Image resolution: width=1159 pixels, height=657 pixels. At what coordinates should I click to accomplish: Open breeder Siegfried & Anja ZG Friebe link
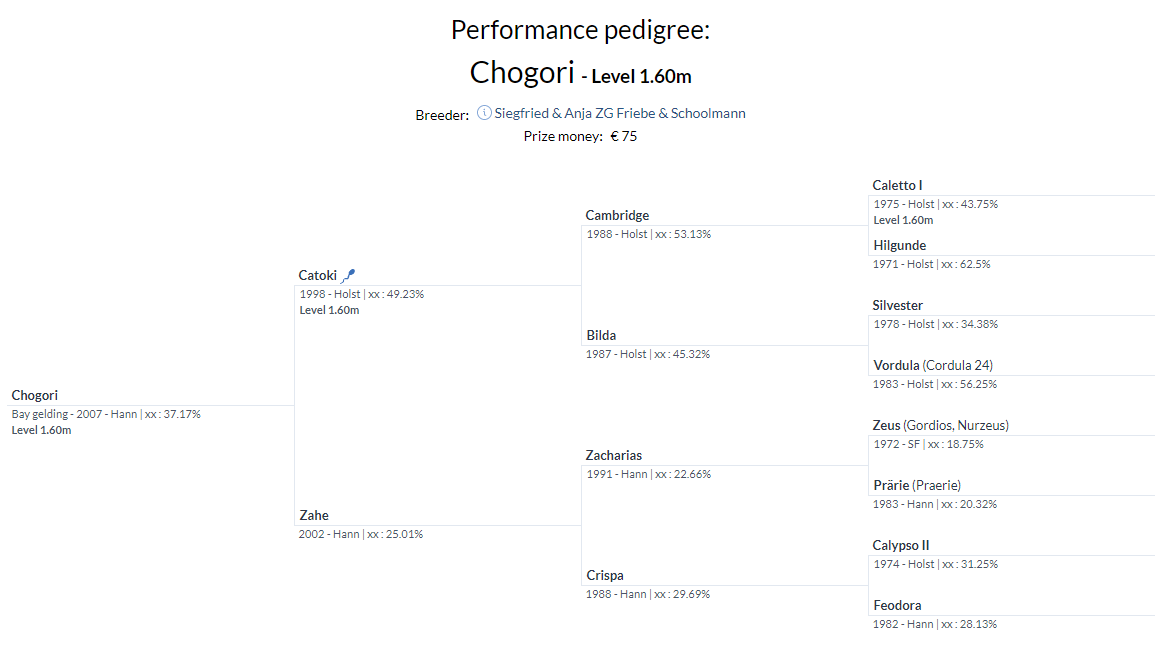[x=620, y=113]
